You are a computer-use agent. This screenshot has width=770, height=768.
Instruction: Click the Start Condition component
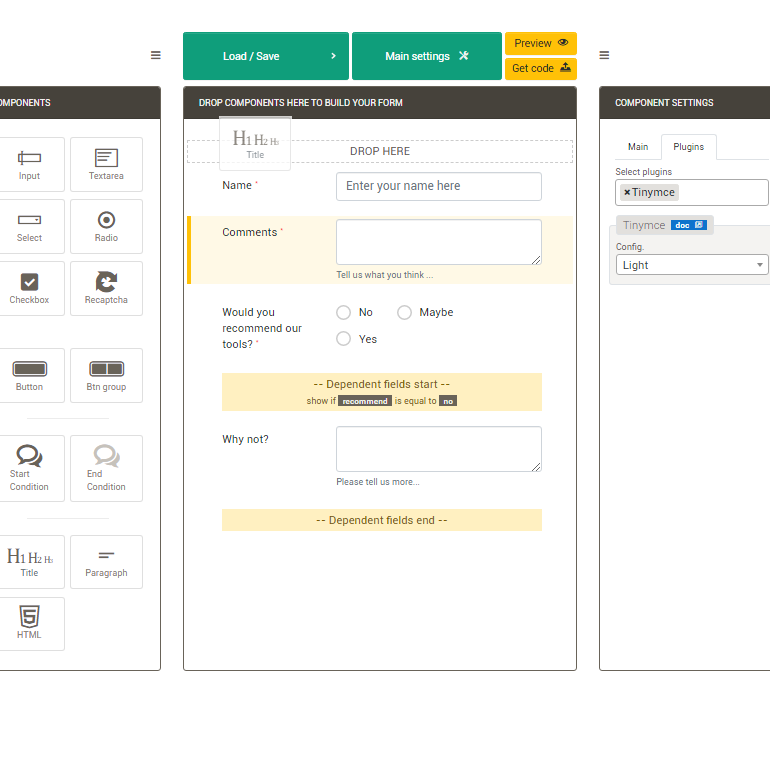coord(29,467)
